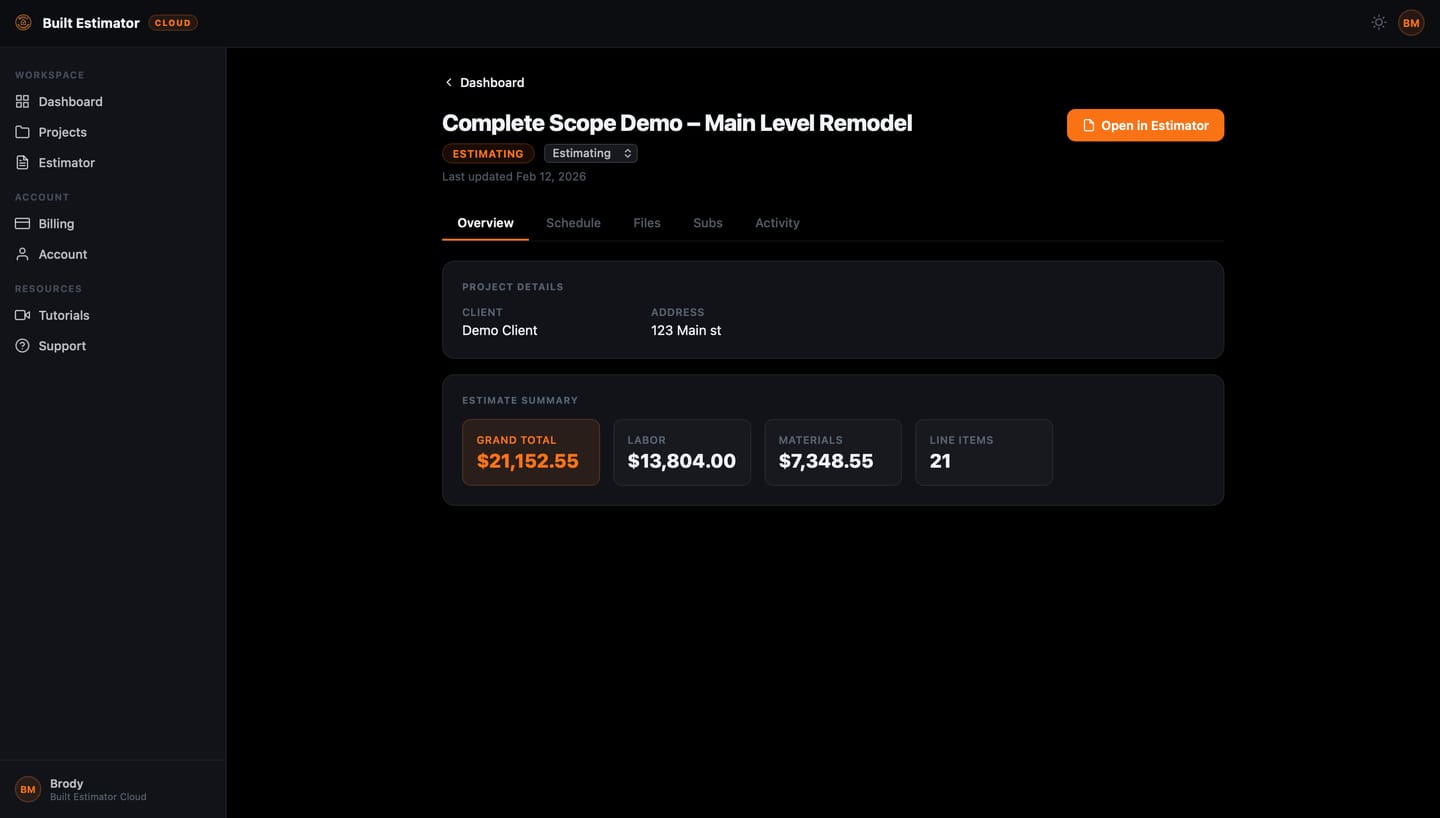Click the Support help-circle icon in sidebar
Viewport: 1440px width, 818px height.
[22, 346]
